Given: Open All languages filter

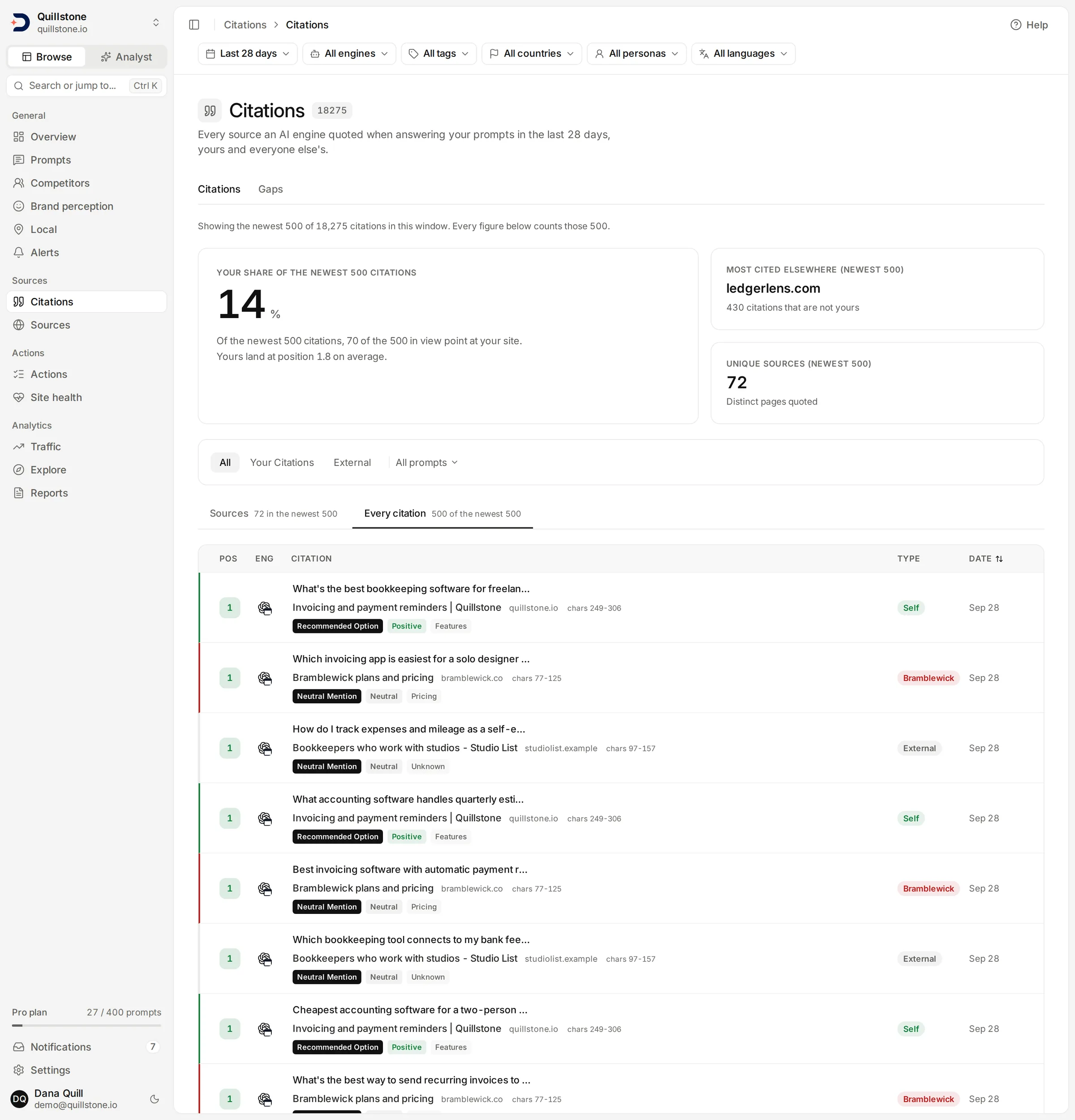Looking at the screenshot, I should (743, 54).
